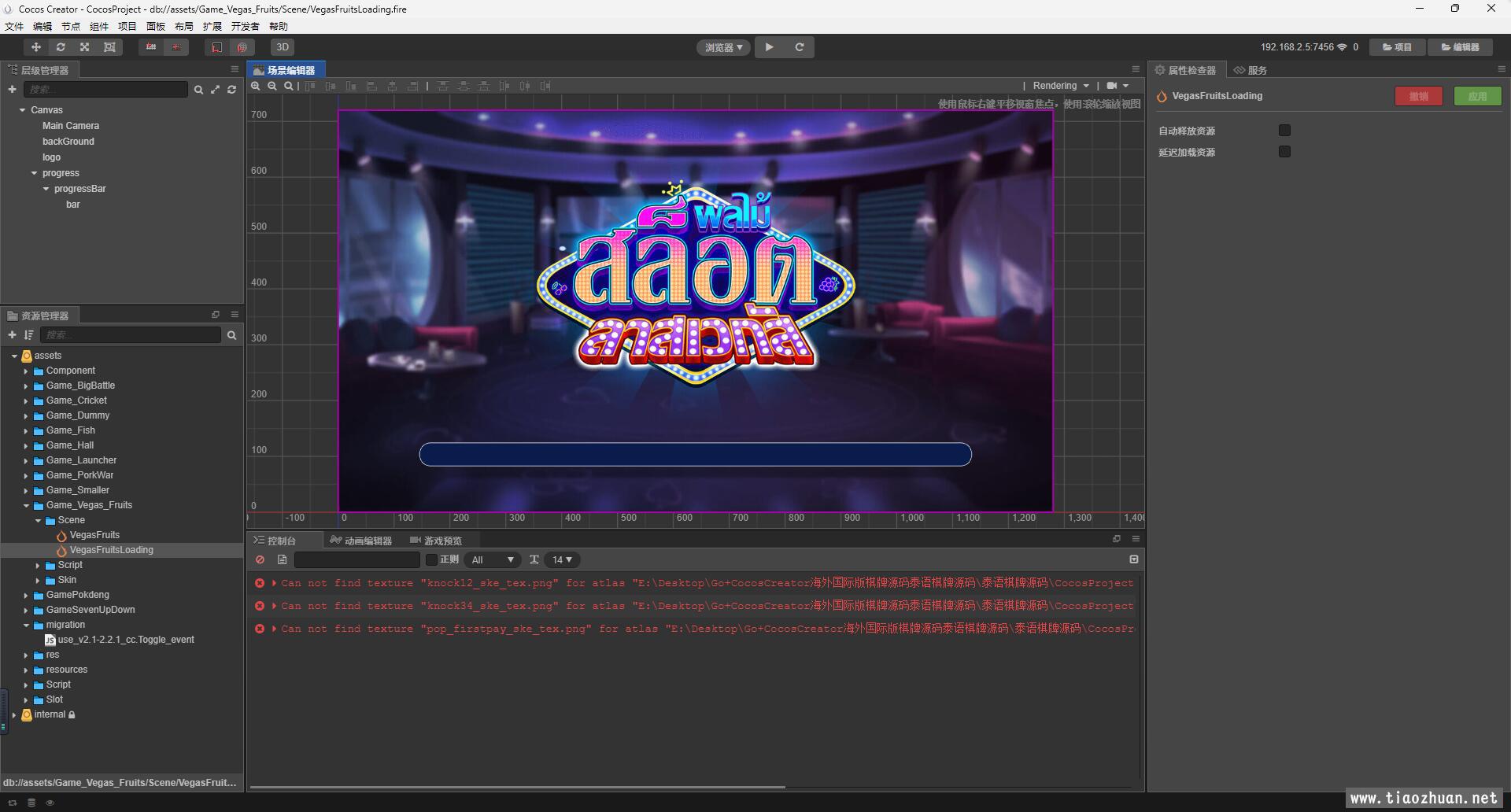Collapse the Canvas node

pyautogui.click(x=23, y=110)
